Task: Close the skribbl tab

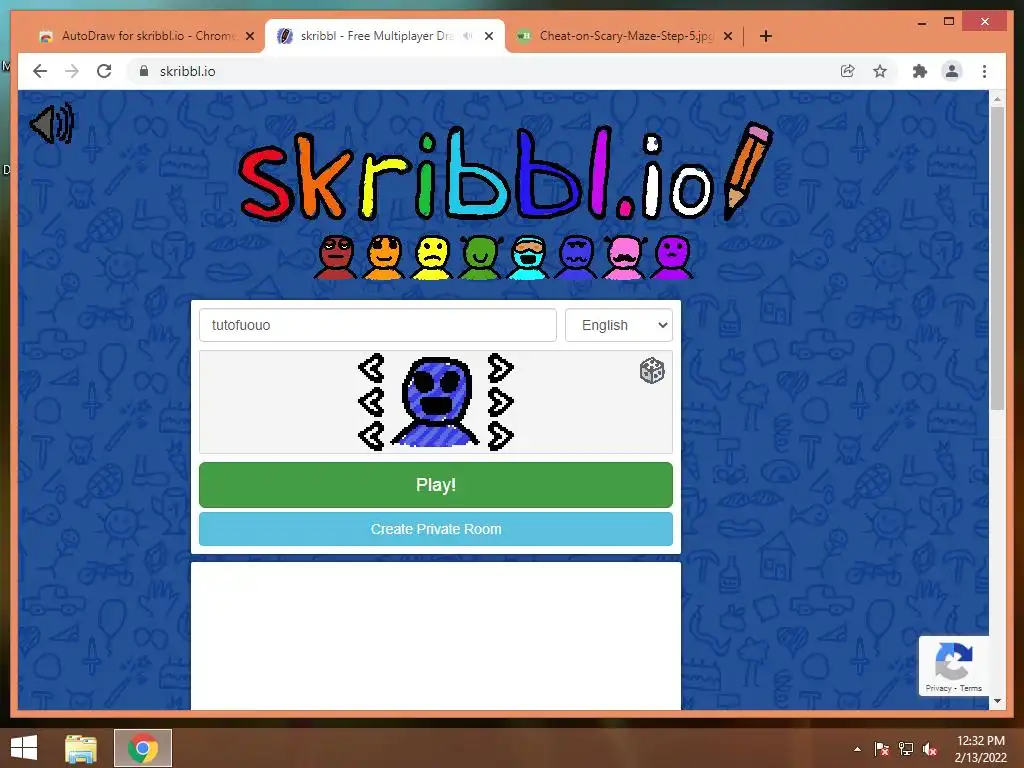Action: coord(488,36)
